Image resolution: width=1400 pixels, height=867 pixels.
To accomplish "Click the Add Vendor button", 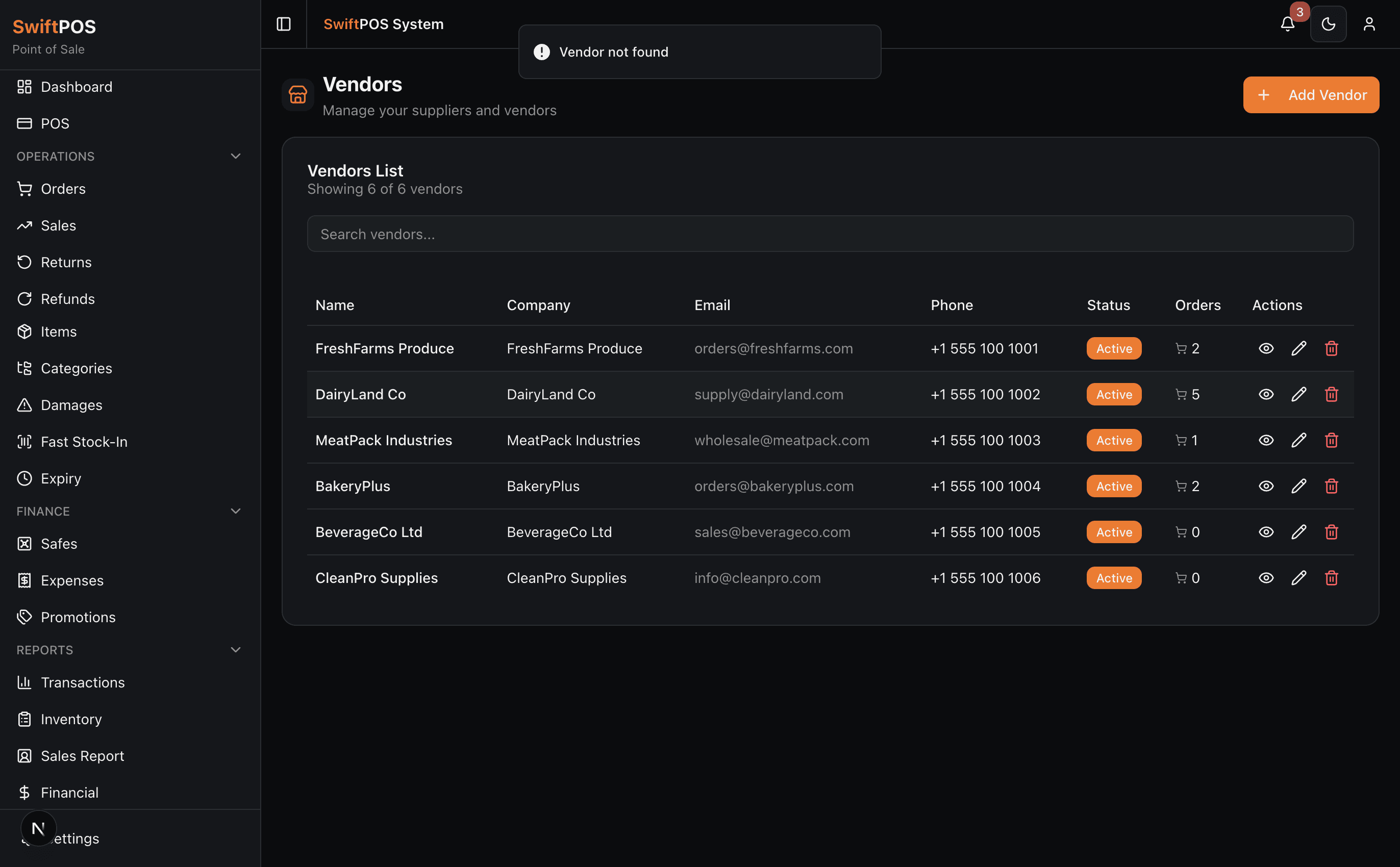I will pos(1311,95).
